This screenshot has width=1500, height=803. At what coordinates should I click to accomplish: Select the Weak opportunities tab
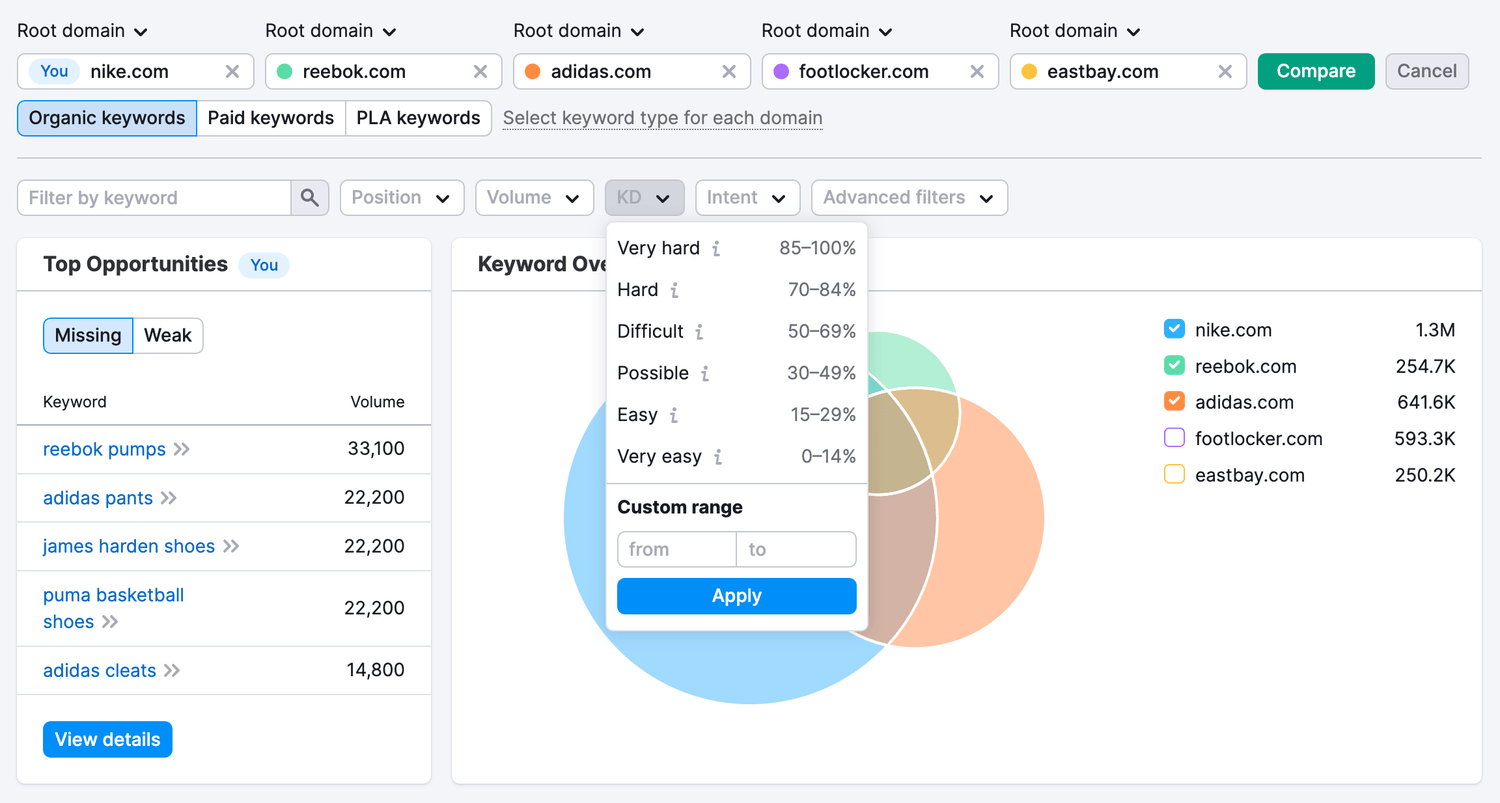pos(168,336)
